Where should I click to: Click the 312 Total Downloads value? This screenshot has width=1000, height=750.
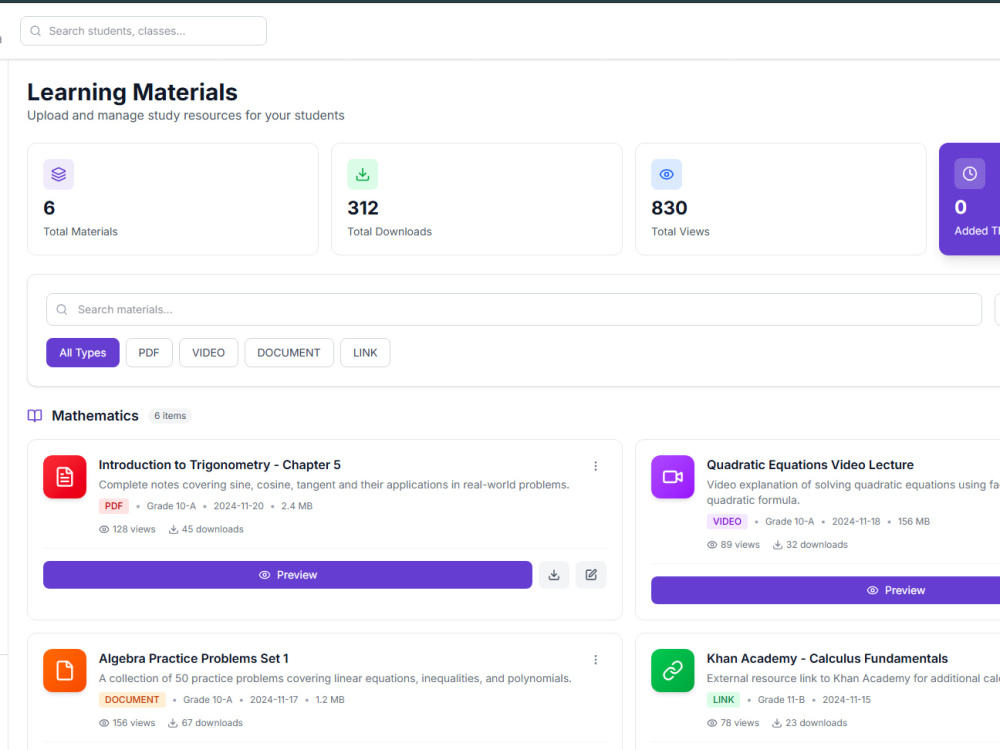(x=363, y=208)
